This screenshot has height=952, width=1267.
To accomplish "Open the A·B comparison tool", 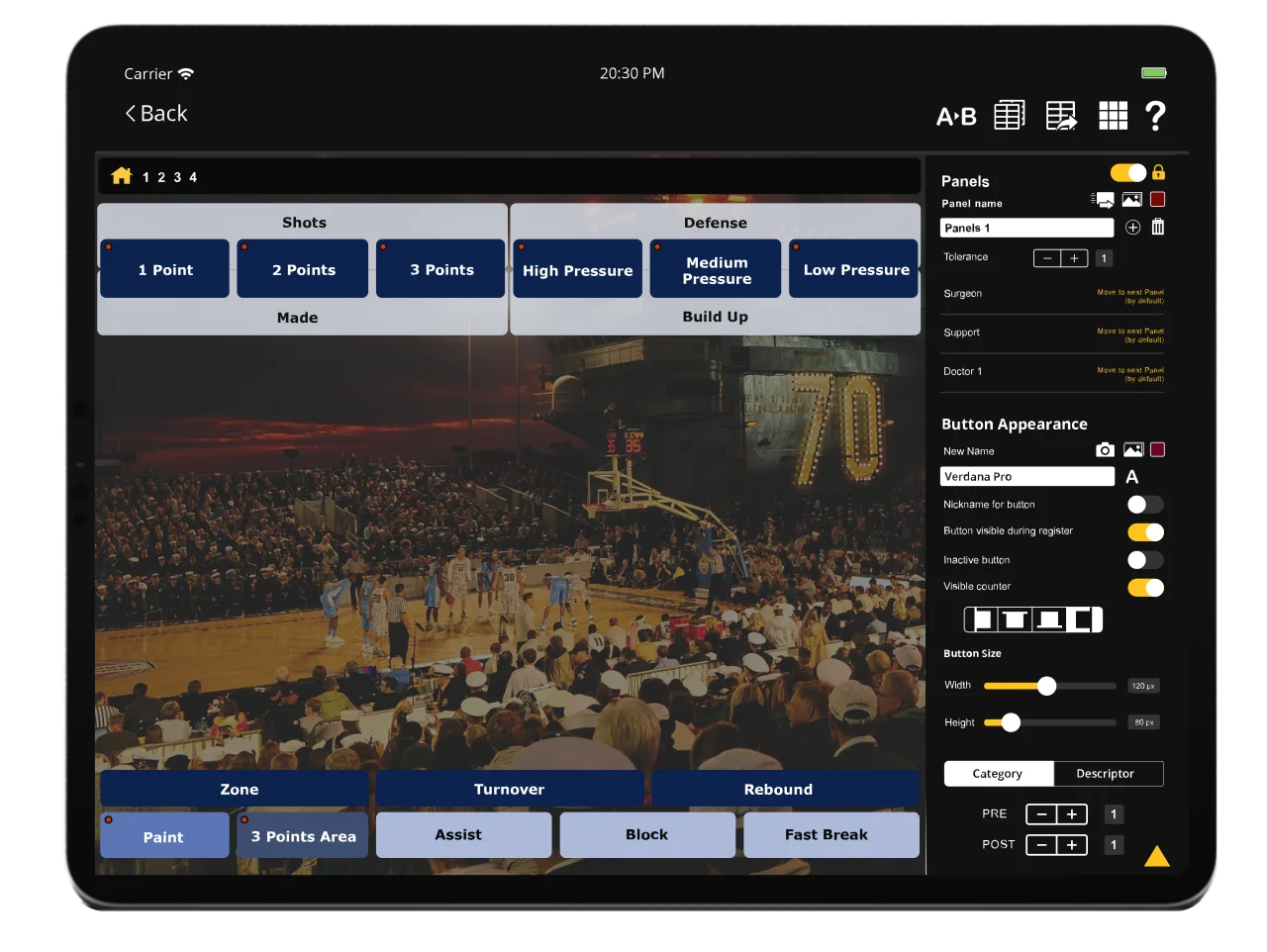I will (956, 117).
